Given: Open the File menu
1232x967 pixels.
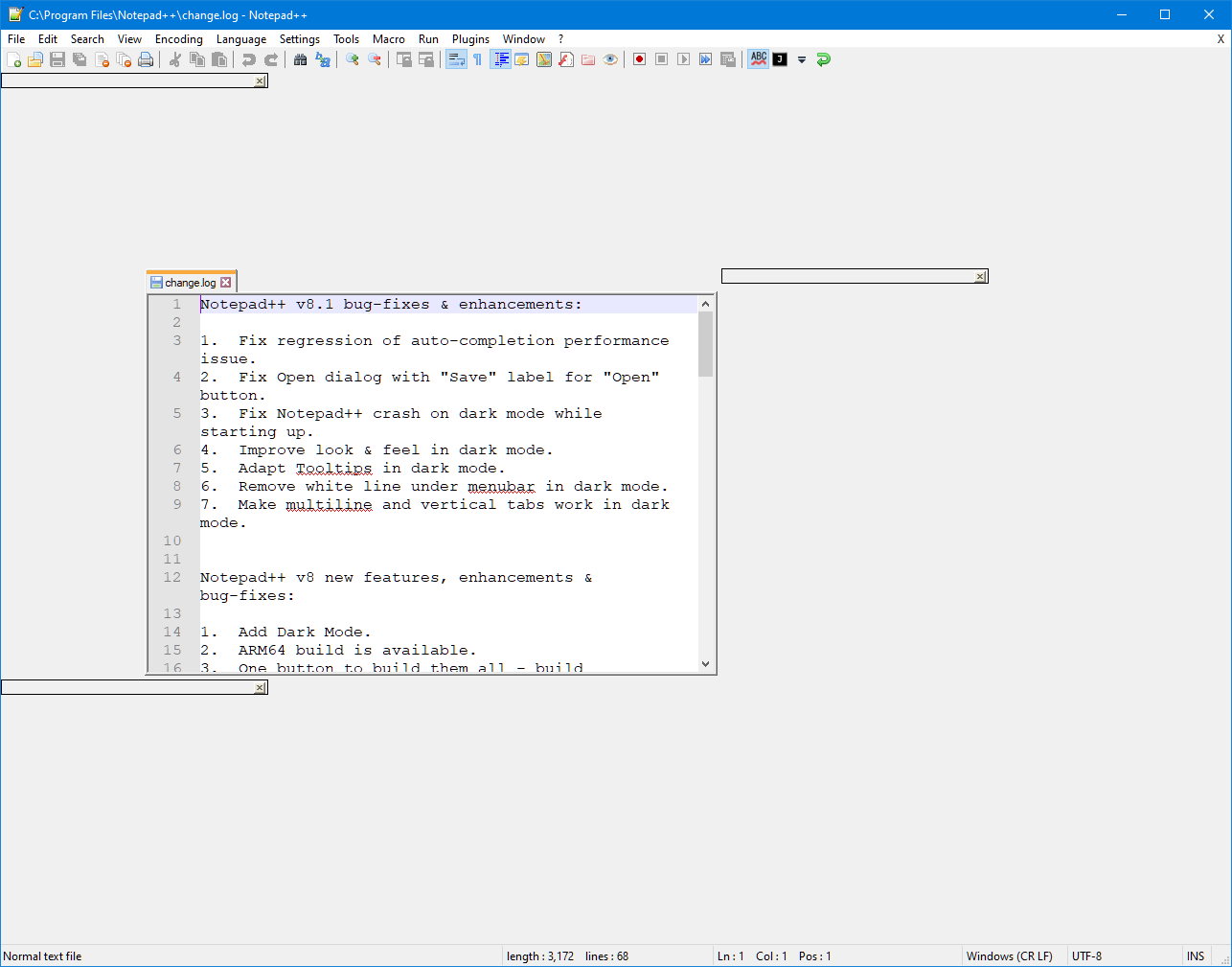Looking at the screenshot, I should pyautogui.click(x=16, y=39).
